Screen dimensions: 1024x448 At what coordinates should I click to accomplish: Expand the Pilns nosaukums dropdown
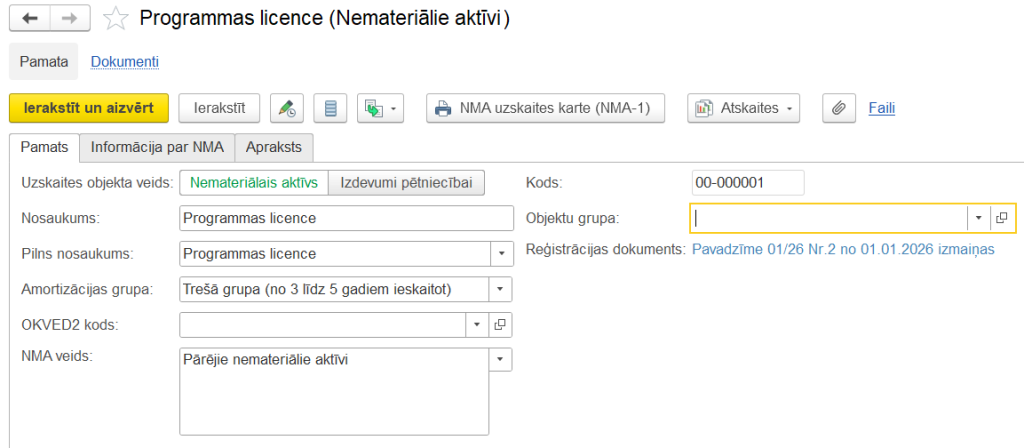pos(501,254)
